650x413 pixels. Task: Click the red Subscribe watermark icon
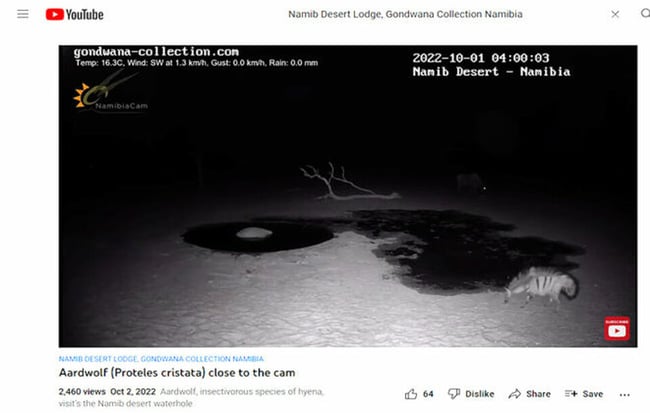[x=617, y=329]
